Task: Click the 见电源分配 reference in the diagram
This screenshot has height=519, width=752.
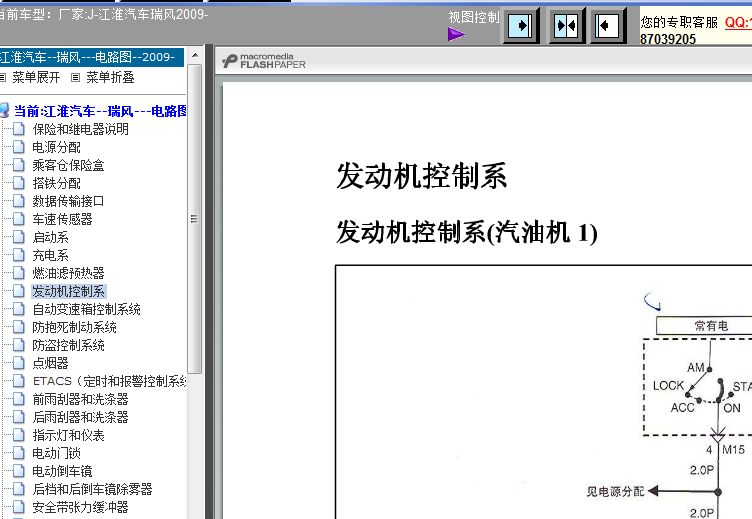Action: (615, 492)
